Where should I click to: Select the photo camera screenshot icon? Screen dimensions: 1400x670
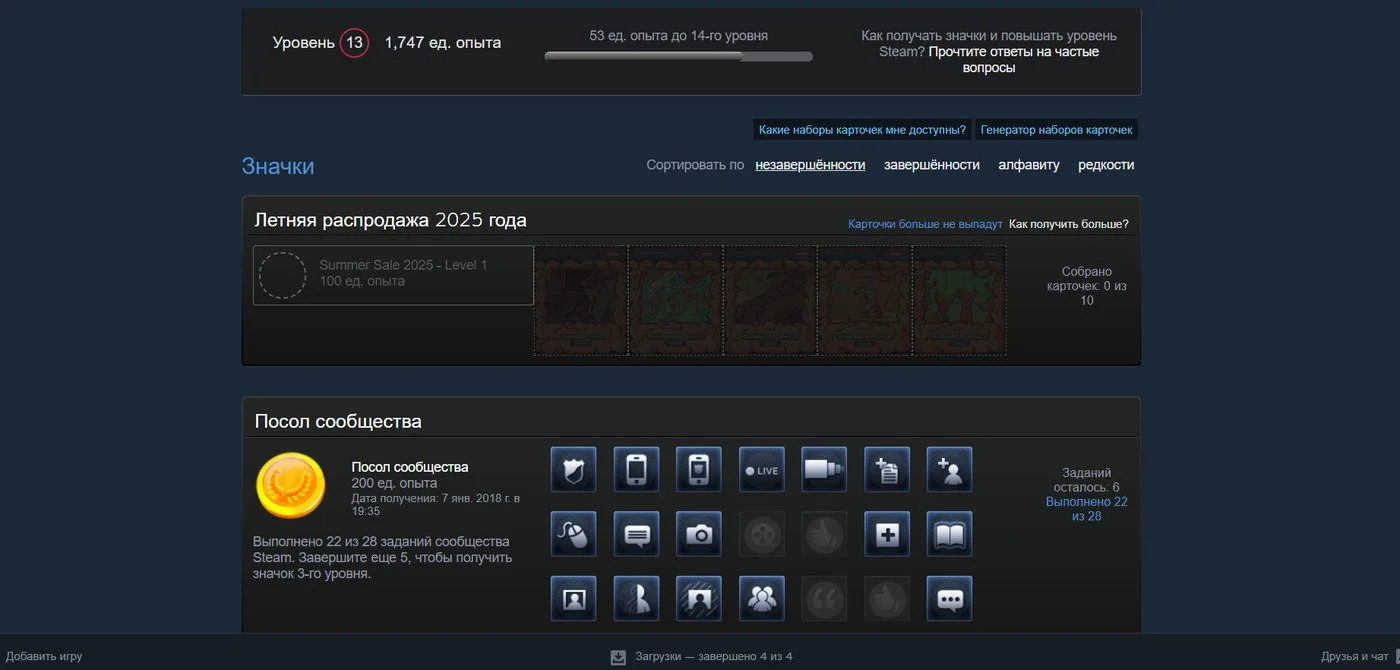699,534
